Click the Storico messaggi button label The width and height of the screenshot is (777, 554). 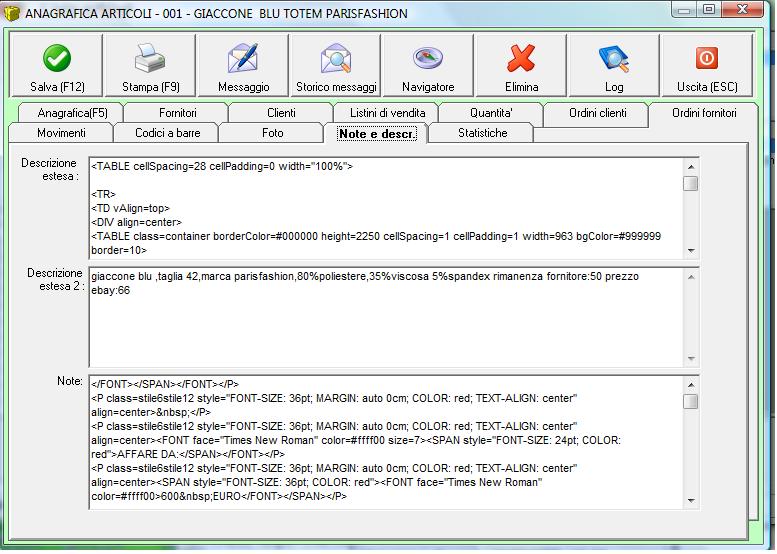pyautogui.click(x=336, y=87)
